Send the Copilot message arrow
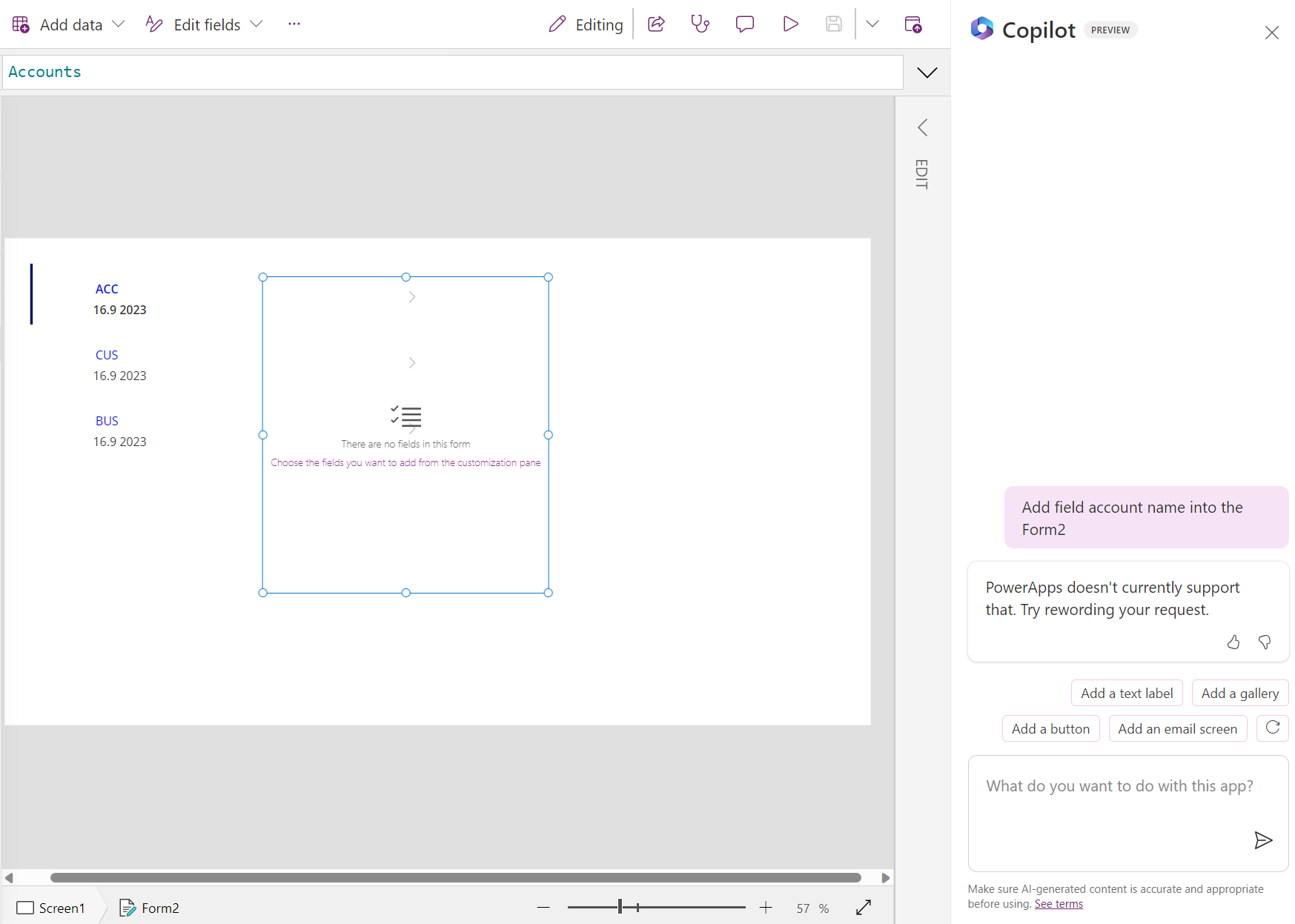This screenshot has width=1295, height=924. (x=1262, y=840)
